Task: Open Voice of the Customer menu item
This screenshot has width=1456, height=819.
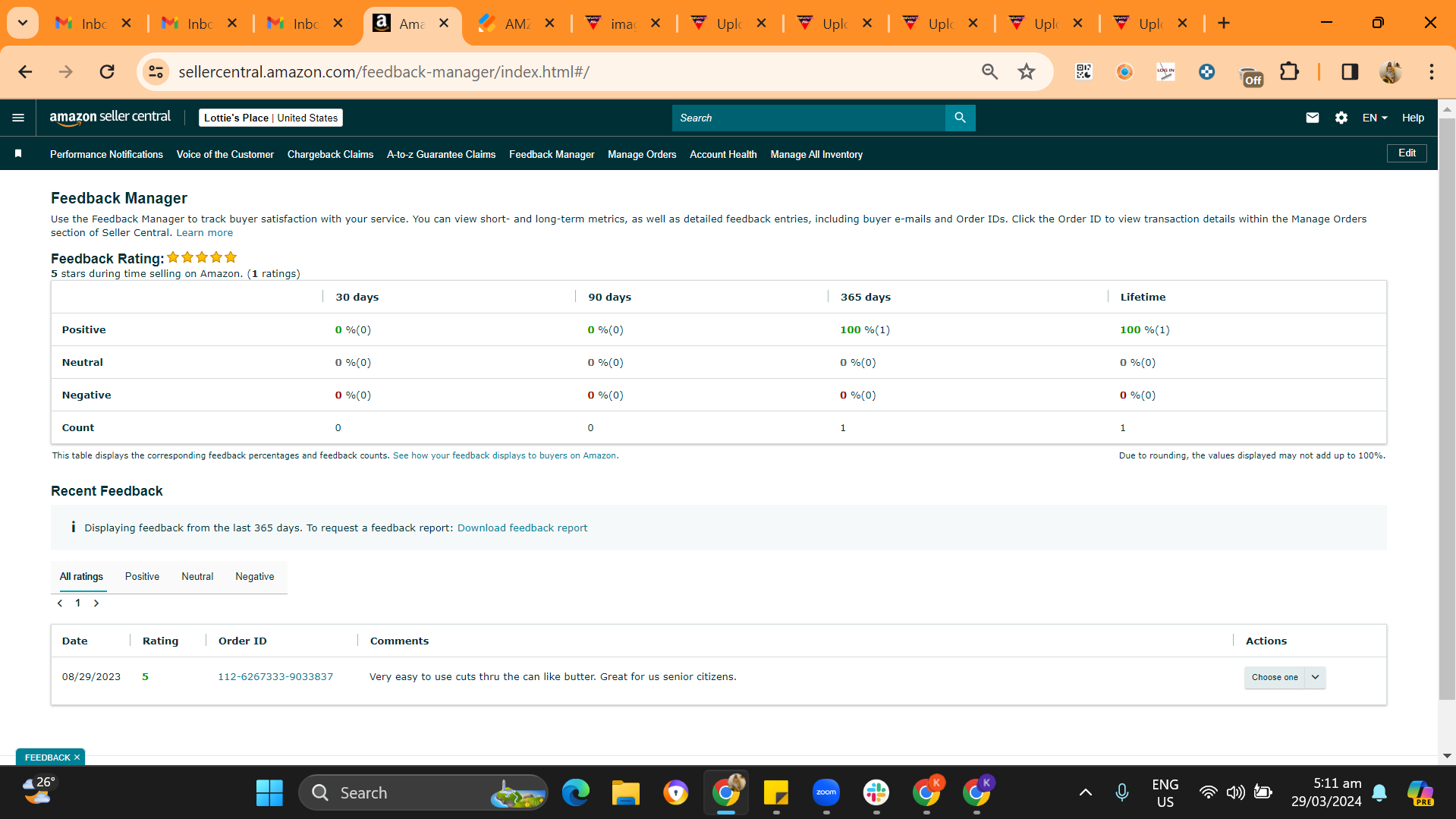Action: (x=225, y=154)
